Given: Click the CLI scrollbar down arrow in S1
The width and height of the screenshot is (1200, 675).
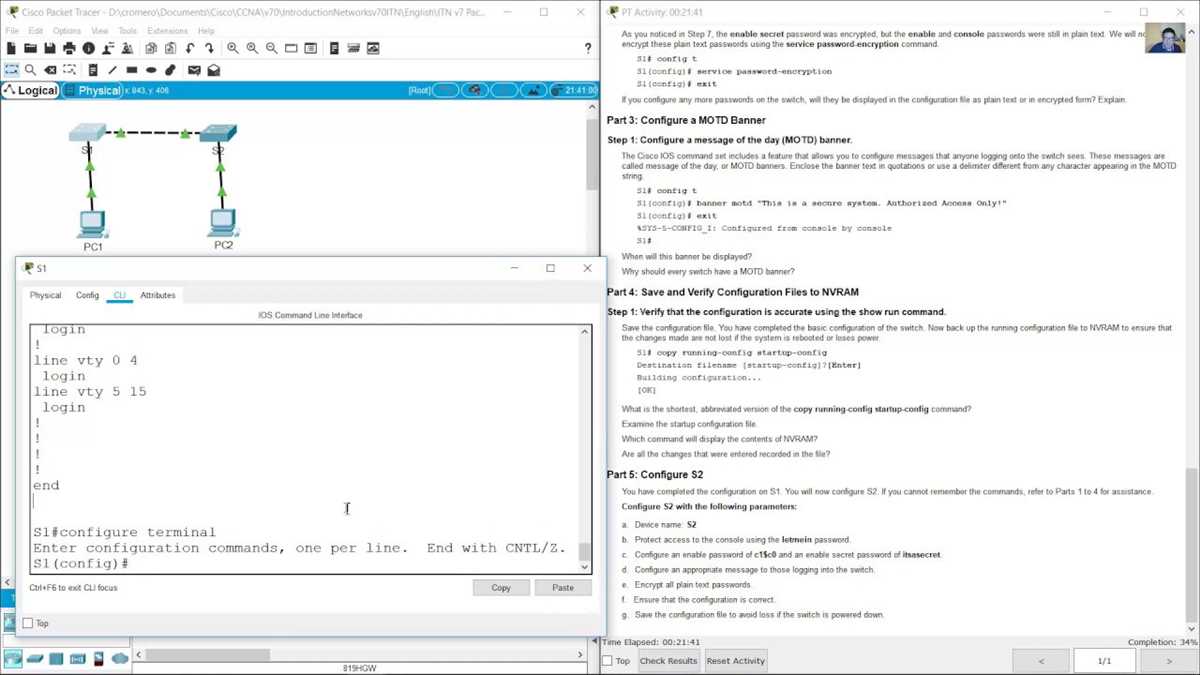Looking at the screenshot, I should point(585,567).
